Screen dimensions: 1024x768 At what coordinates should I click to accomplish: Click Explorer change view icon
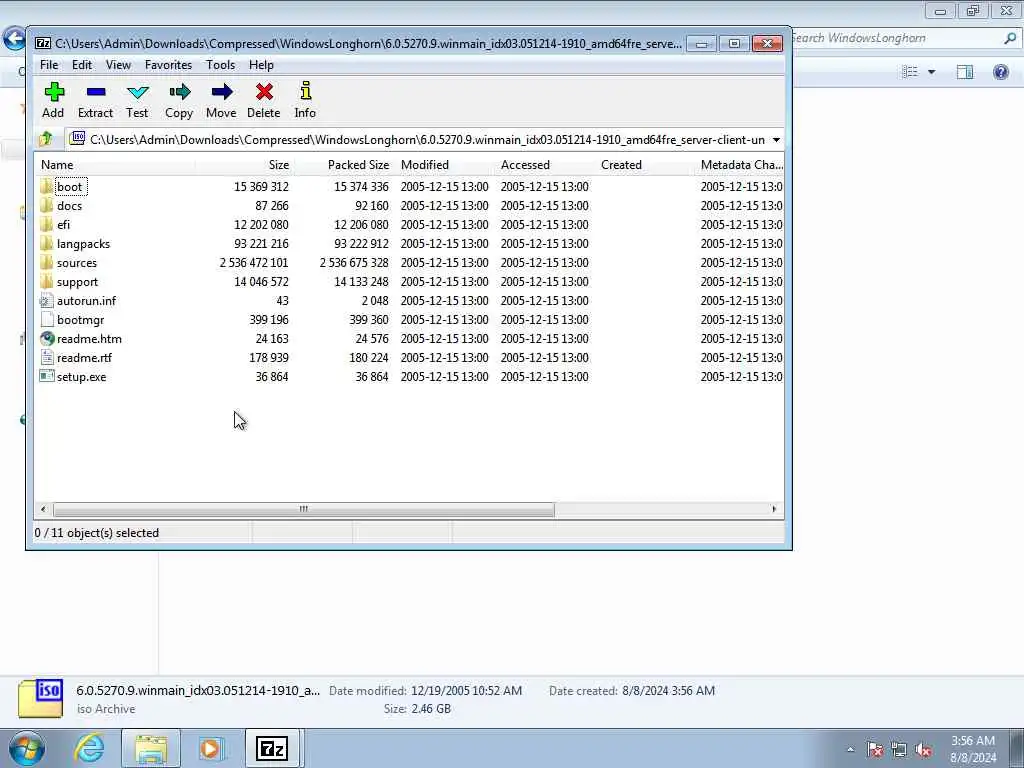point(910,72)
